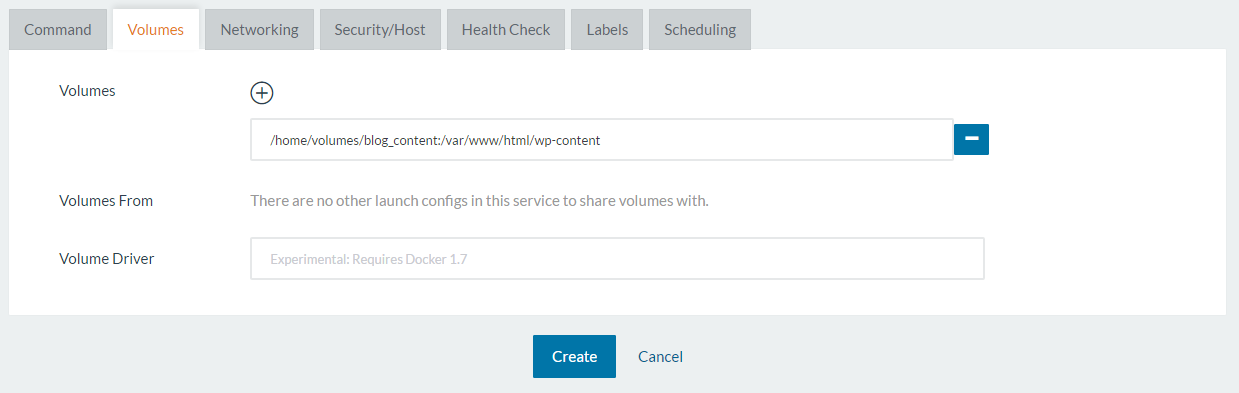The height and width of the screenshot is (393, 1239).
Task: Place cursor in Experimental Docker 1.7 placeholder field
Action: point(617,258)
